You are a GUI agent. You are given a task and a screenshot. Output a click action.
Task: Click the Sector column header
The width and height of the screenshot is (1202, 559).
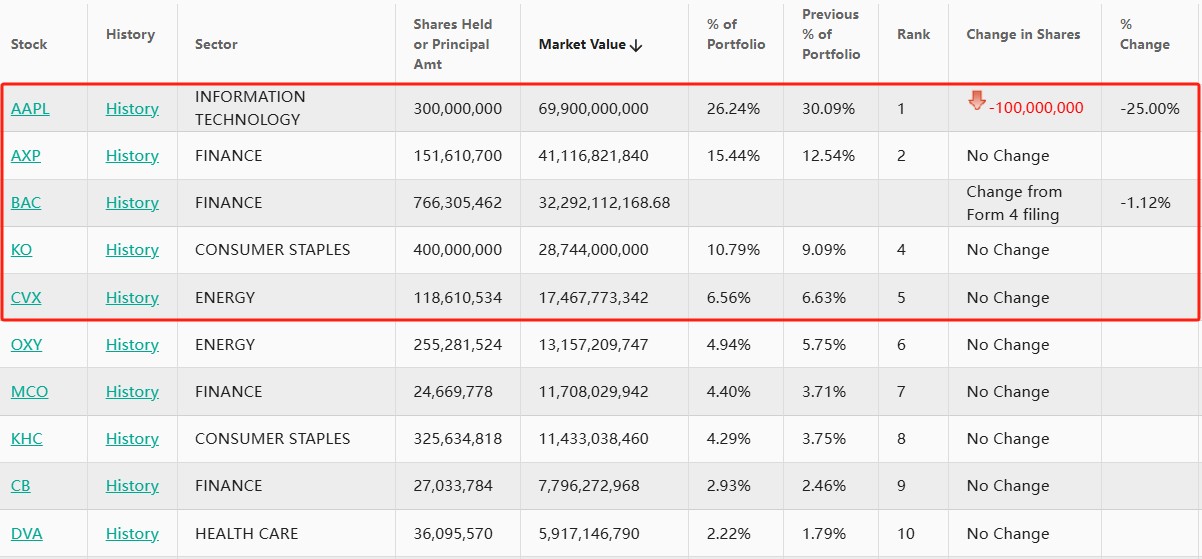coord(216,44)
